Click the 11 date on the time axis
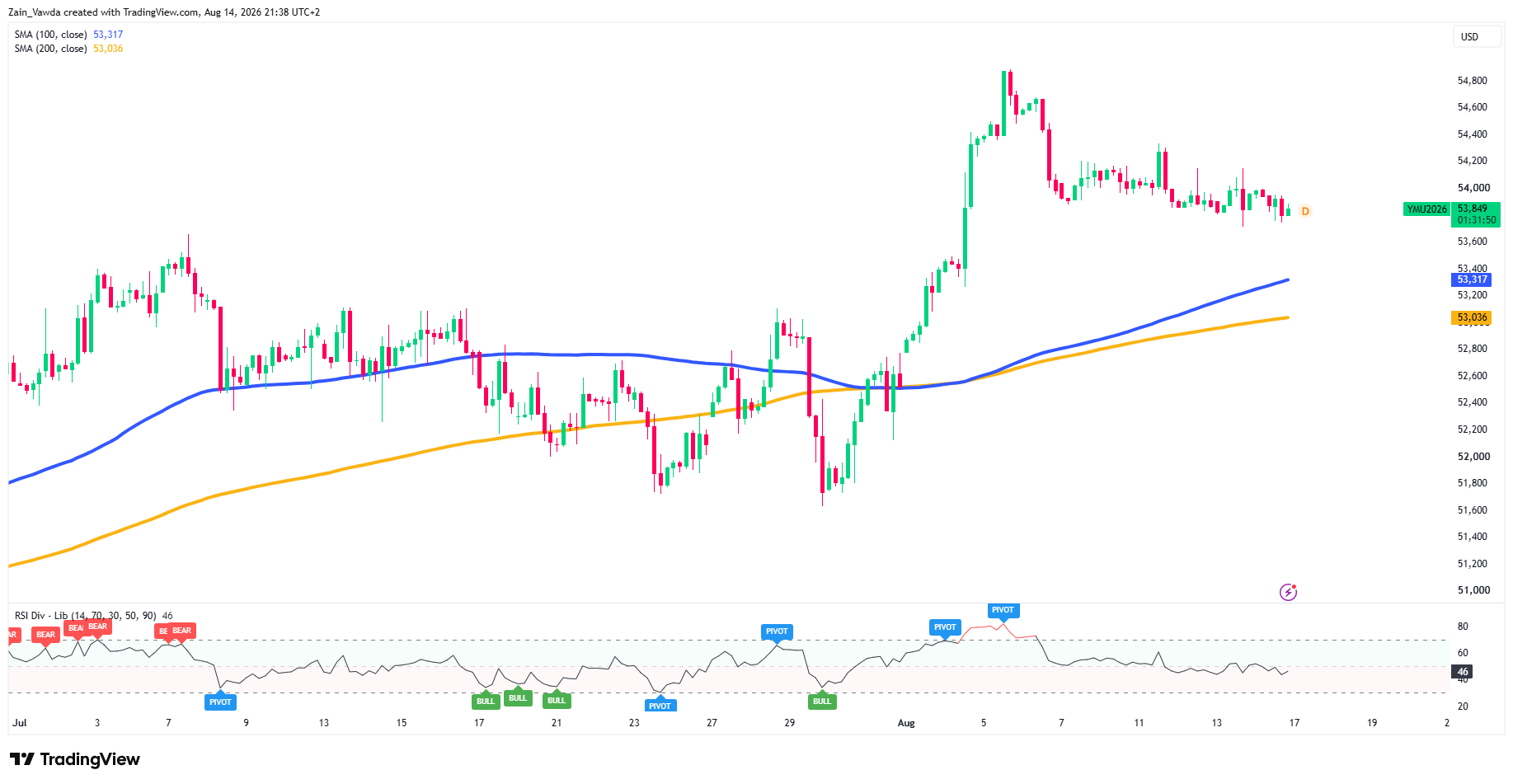 click(x=1139, y=723)
